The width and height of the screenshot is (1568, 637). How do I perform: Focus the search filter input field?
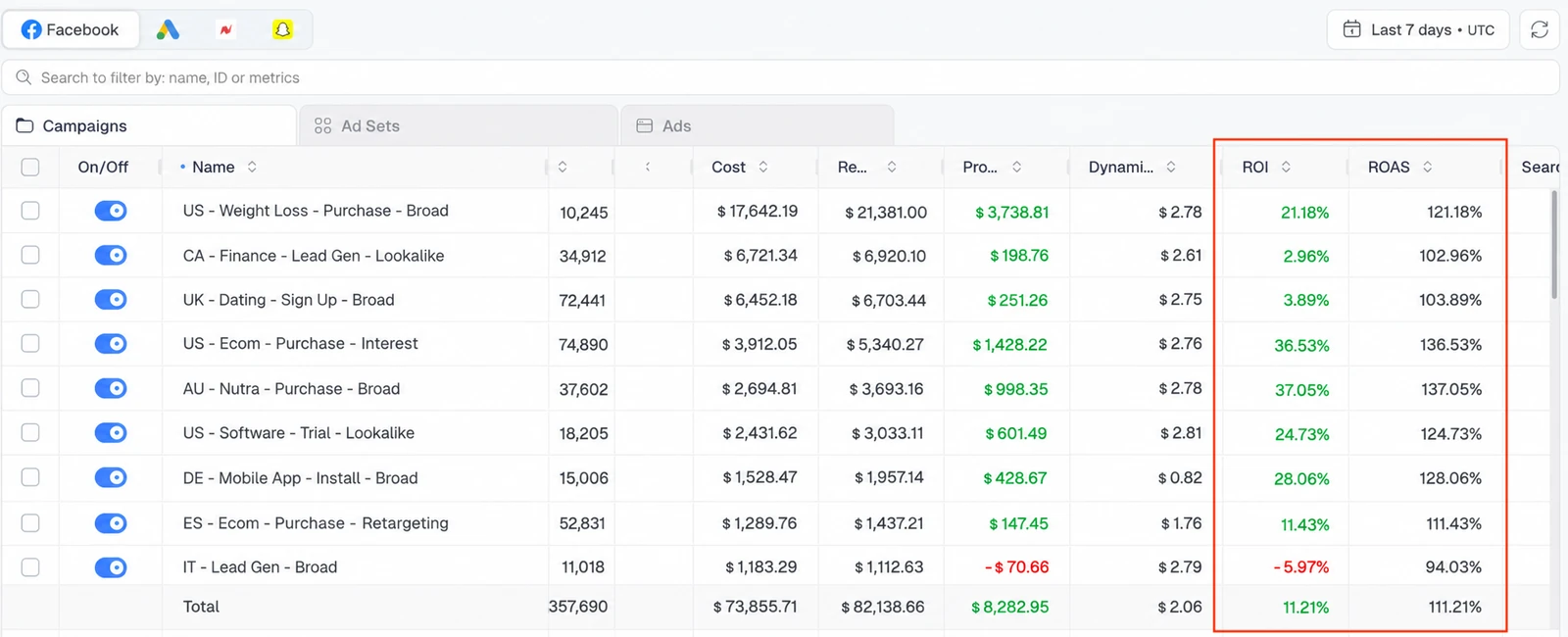[780, 77]
